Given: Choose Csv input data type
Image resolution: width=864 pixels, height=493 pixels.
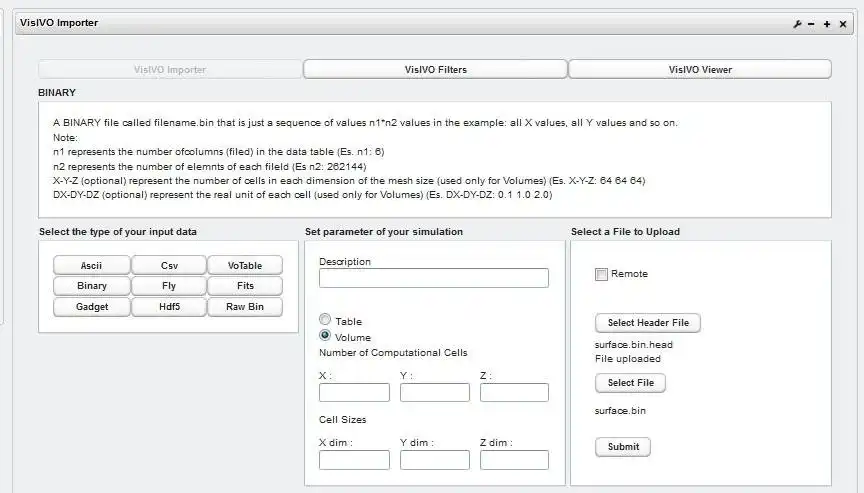Looking at the screenshot, I should [x=169, y=266].
